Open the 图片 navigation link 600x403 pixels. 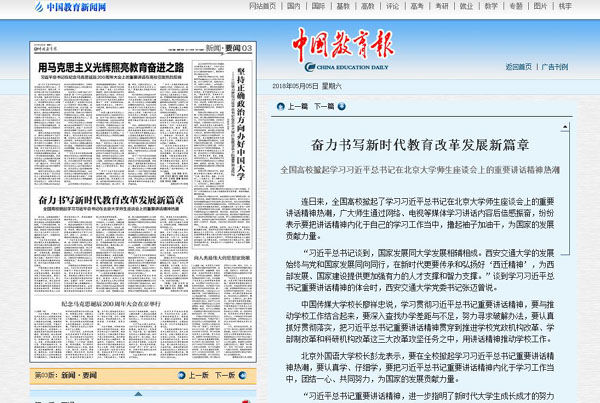click(x=540, y=6)
